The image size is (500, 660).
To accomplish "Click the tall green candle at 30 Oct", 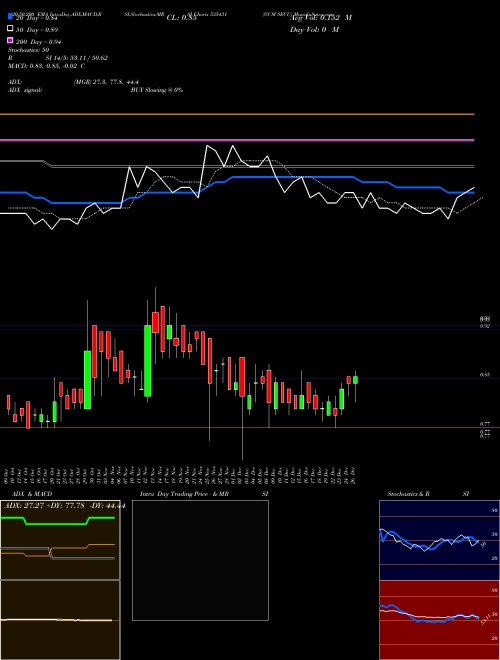I will (87, 380).
